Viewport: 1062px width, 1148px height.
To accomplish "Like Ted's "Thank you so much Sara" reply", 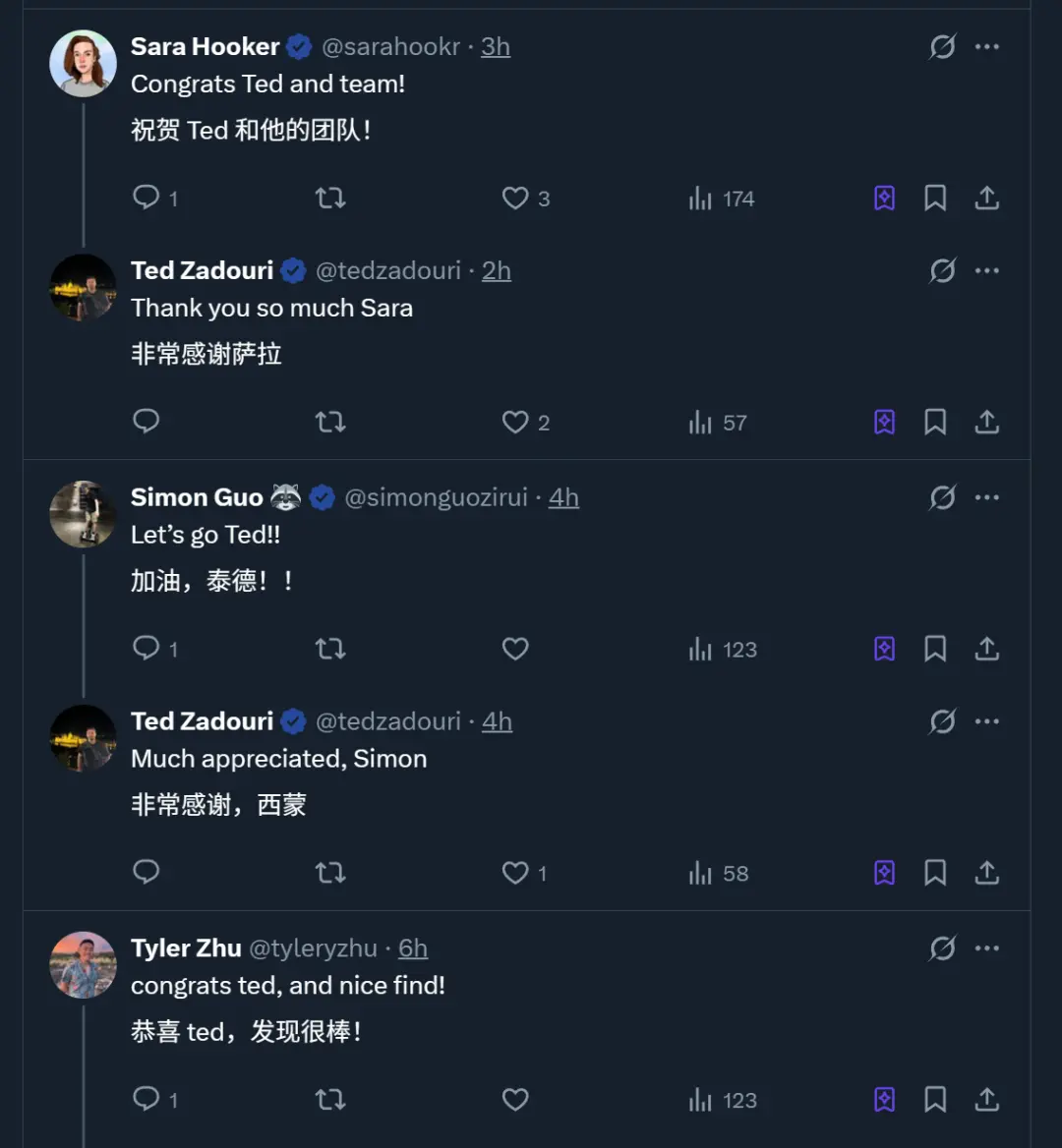I will tap(515, 423).
